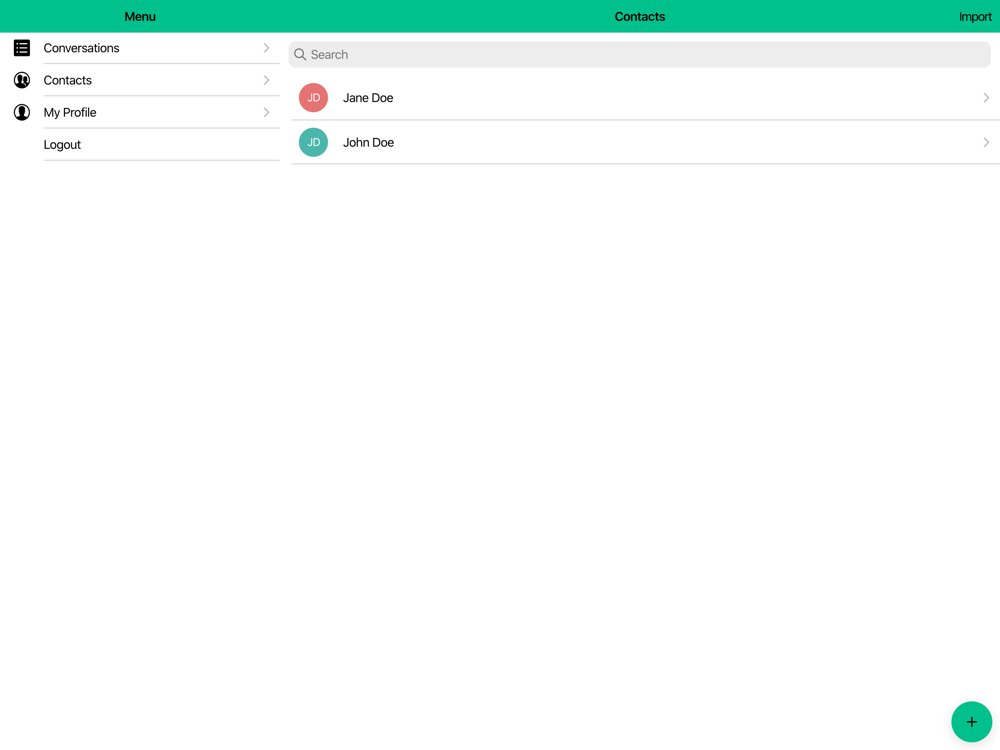Viewport: 1000px width, 750px height.
Task: Select the John Doe contact name
Action: click(x=369, y=142)
